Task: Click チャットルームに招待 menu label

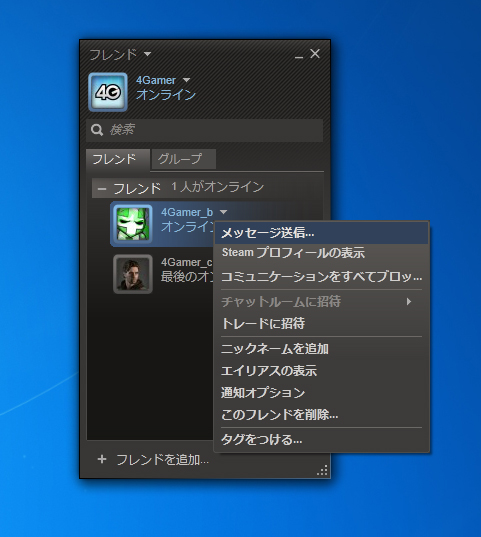Action: coord(281,302)
